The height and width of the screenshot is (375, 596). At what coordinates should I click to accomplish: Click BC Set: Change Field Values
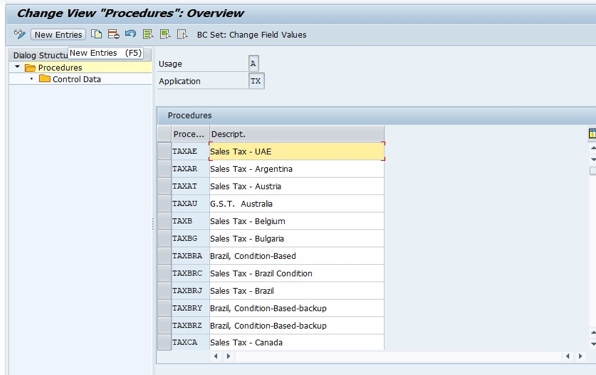[x=251, y=35]
